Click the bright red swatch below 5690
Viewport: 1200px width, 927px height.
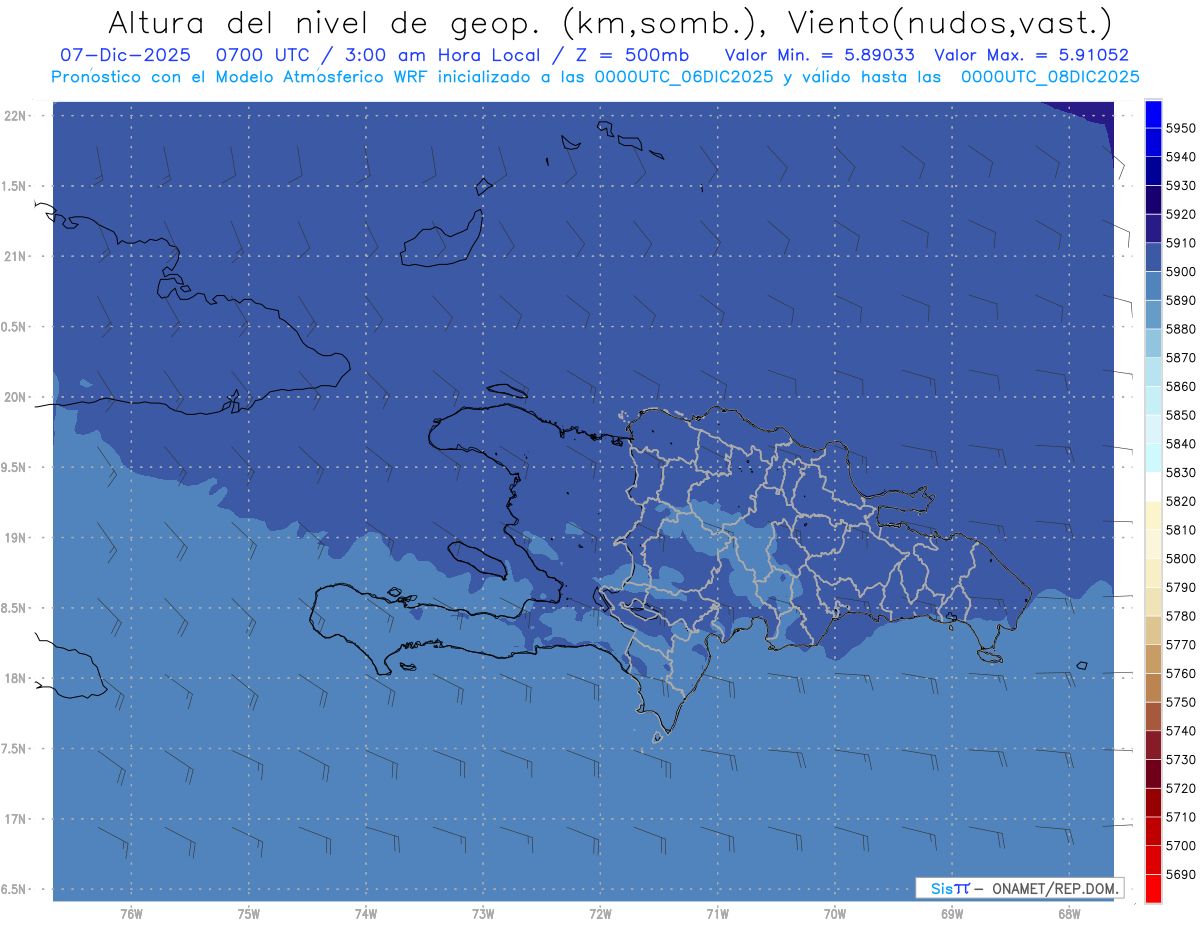[1153, 889]
